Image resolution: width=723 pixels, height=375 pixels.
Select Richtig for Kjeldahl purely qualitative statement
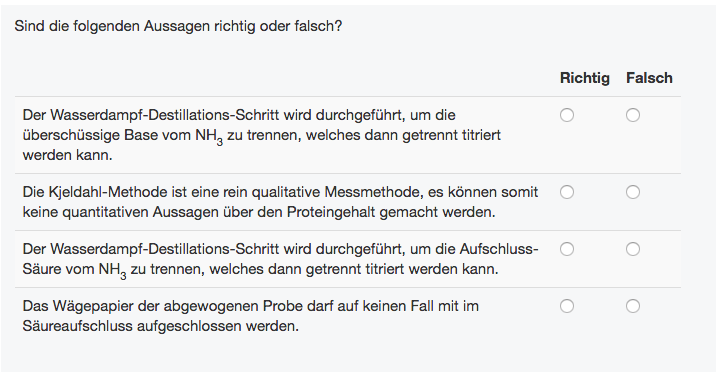(x=567, y=192)
